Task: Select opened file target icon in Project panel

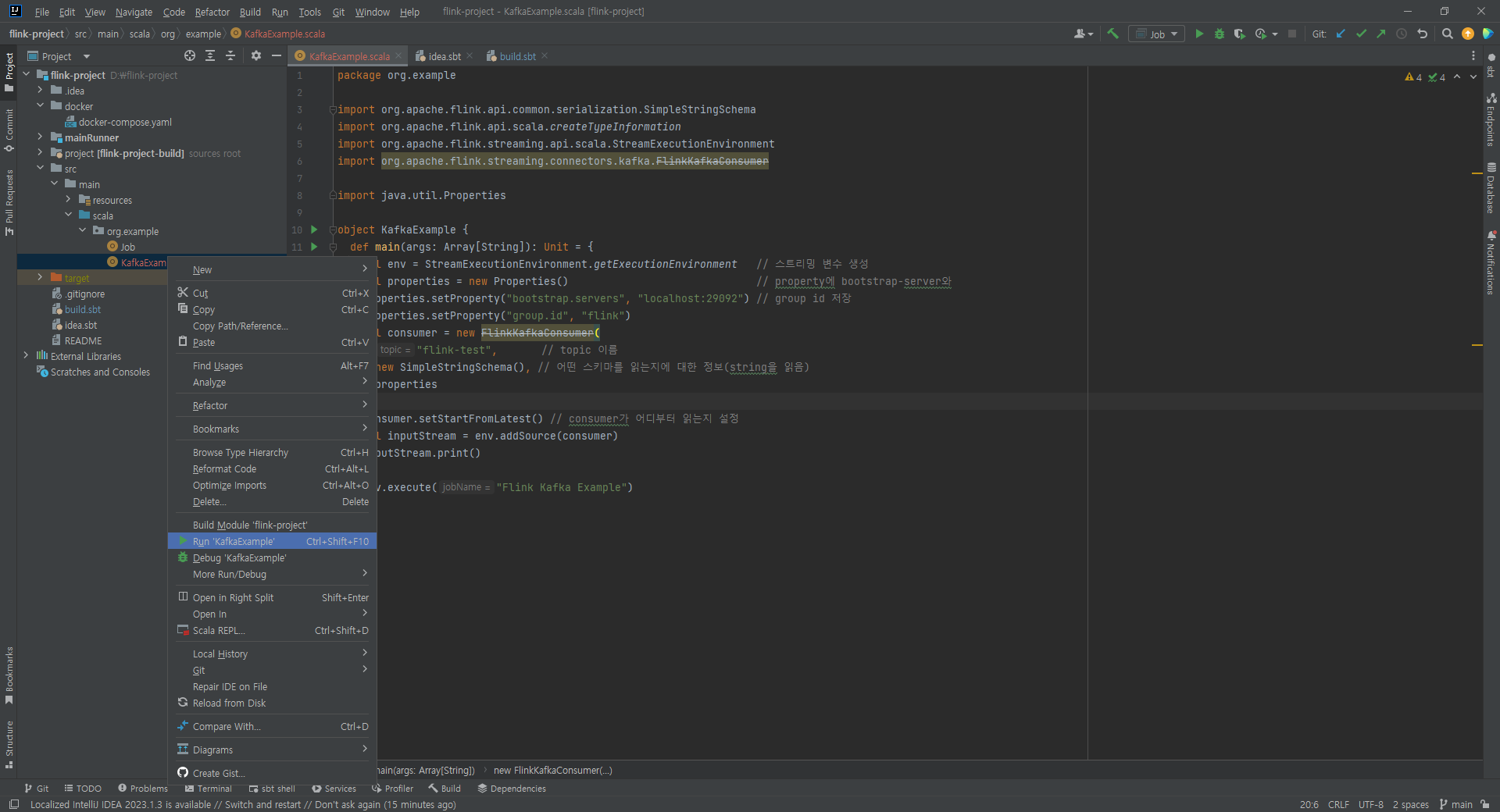Action: click(x=190, y=55)
